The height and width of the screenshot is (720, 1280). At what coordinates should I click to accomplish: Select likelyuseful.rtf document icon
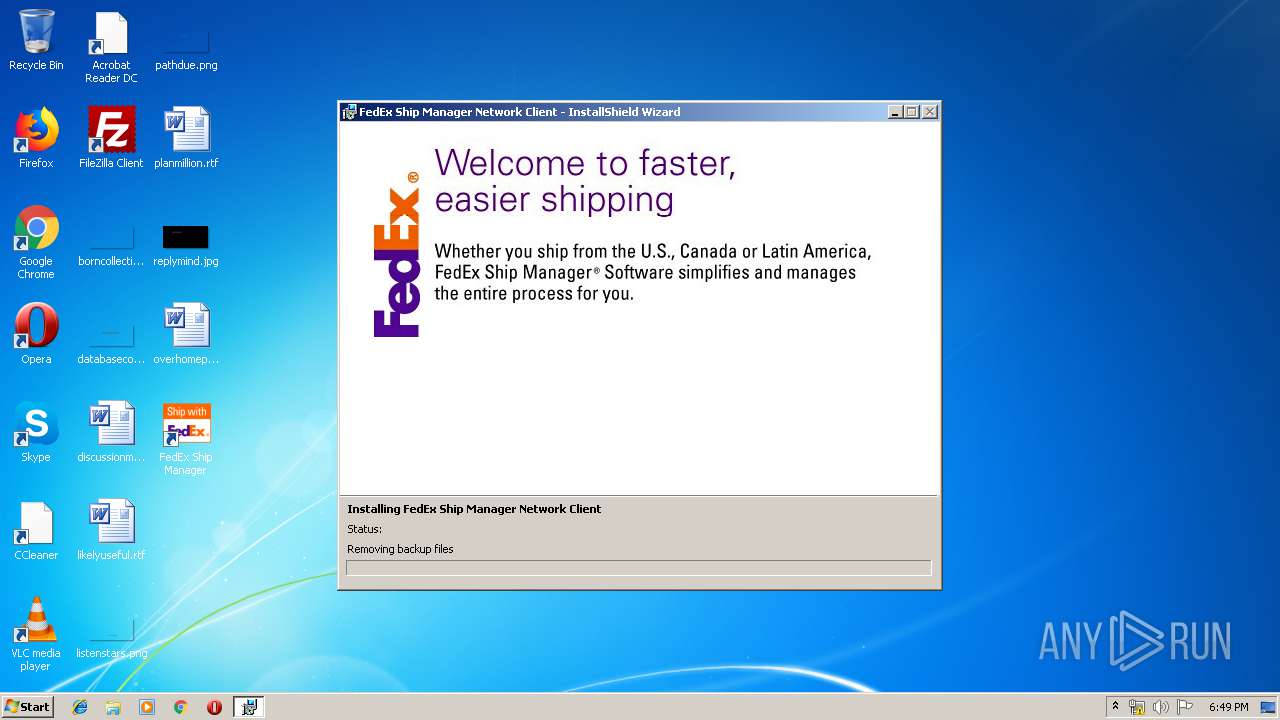(111, 530)
